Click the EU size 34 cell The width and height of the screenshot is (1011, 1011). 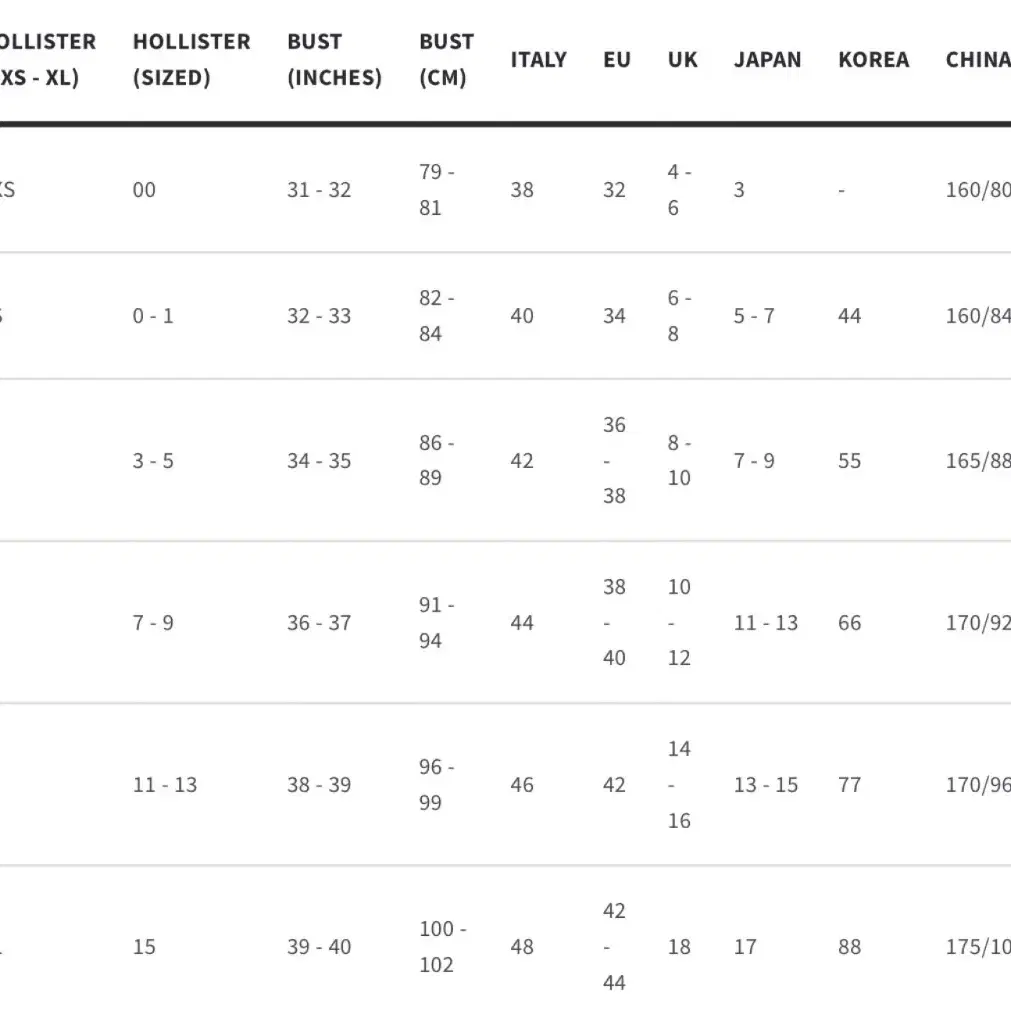click(614, 316)
